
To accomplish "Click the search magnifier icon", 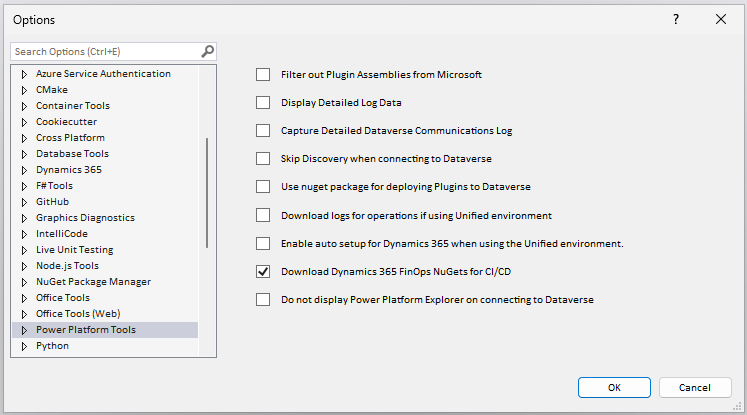I will click(207, 51).
